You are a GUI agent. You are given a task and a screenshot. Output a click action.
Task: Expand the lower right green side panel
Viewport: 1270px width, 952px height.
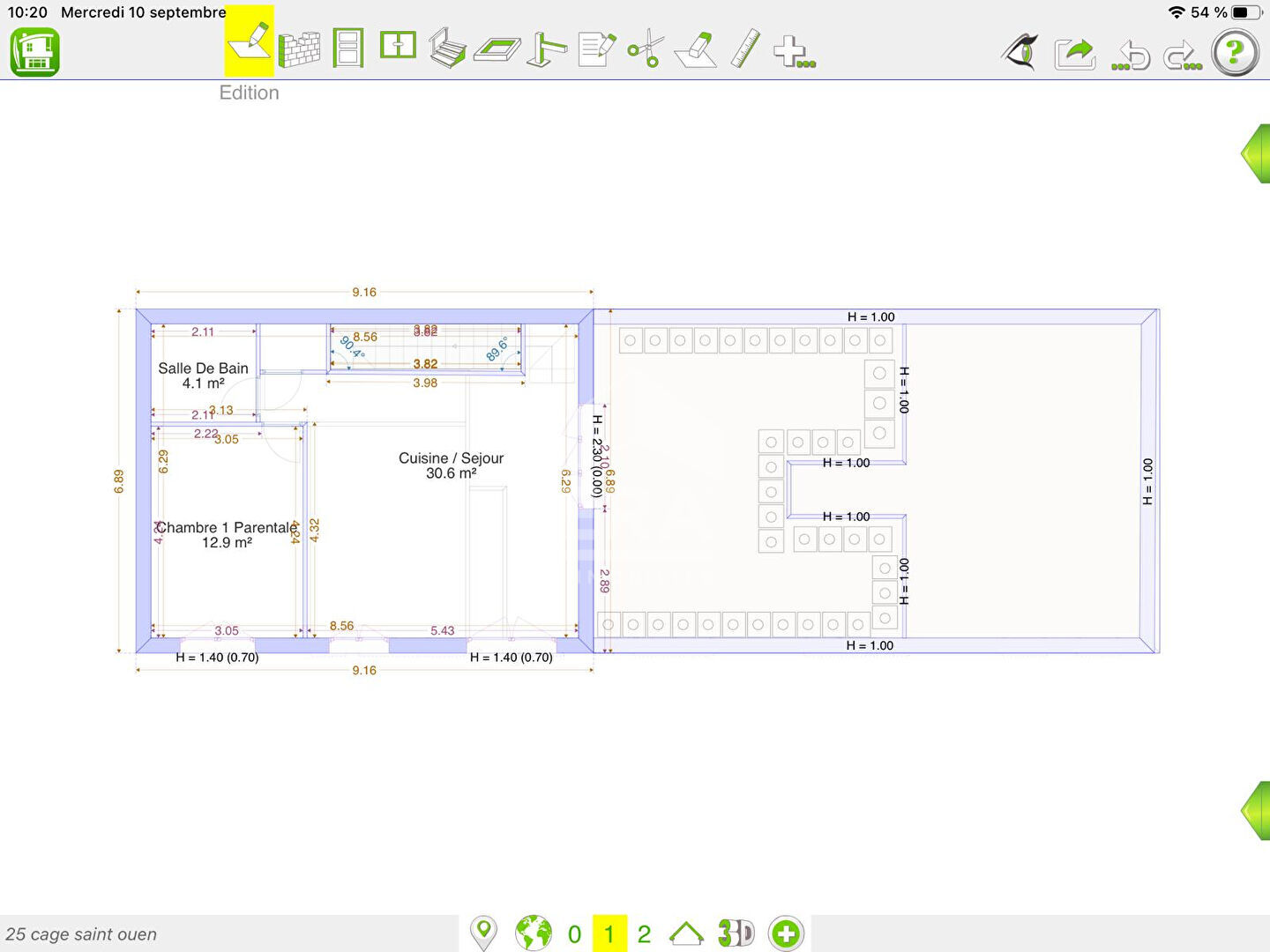pos(1256,810)
